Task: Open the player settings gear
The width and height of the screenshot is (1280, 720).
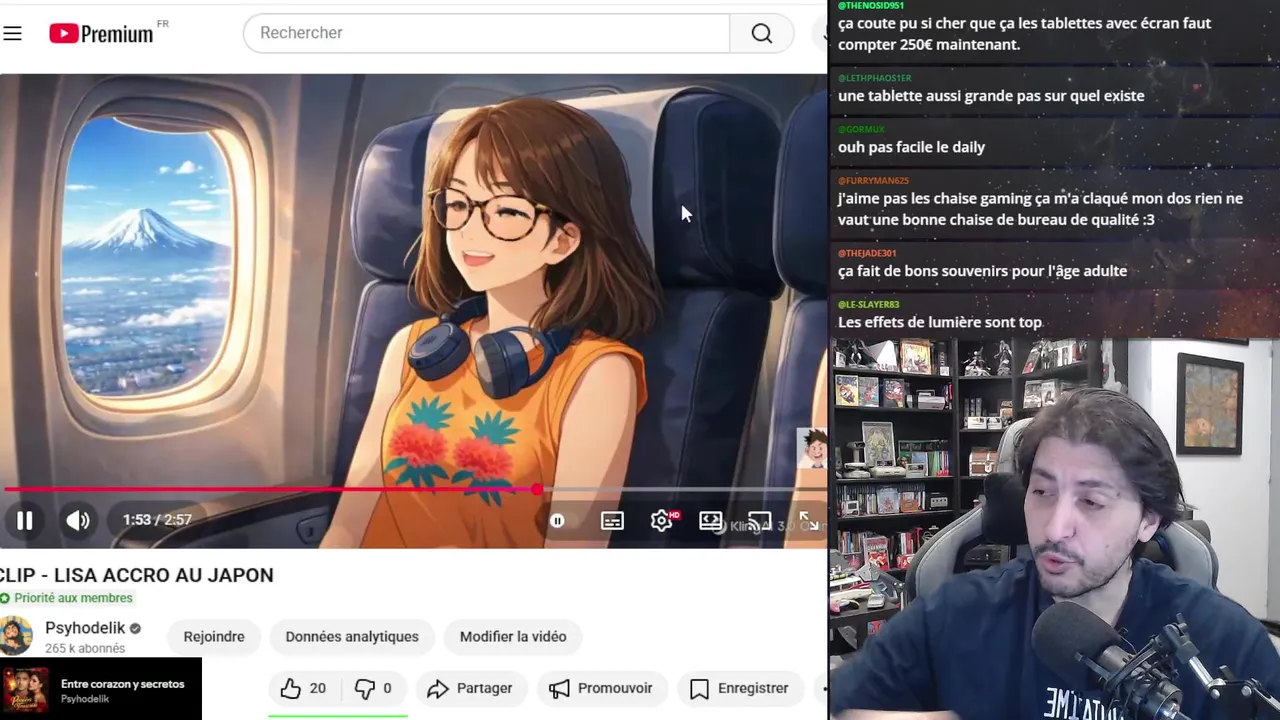Action: click(x=661, y=520)
